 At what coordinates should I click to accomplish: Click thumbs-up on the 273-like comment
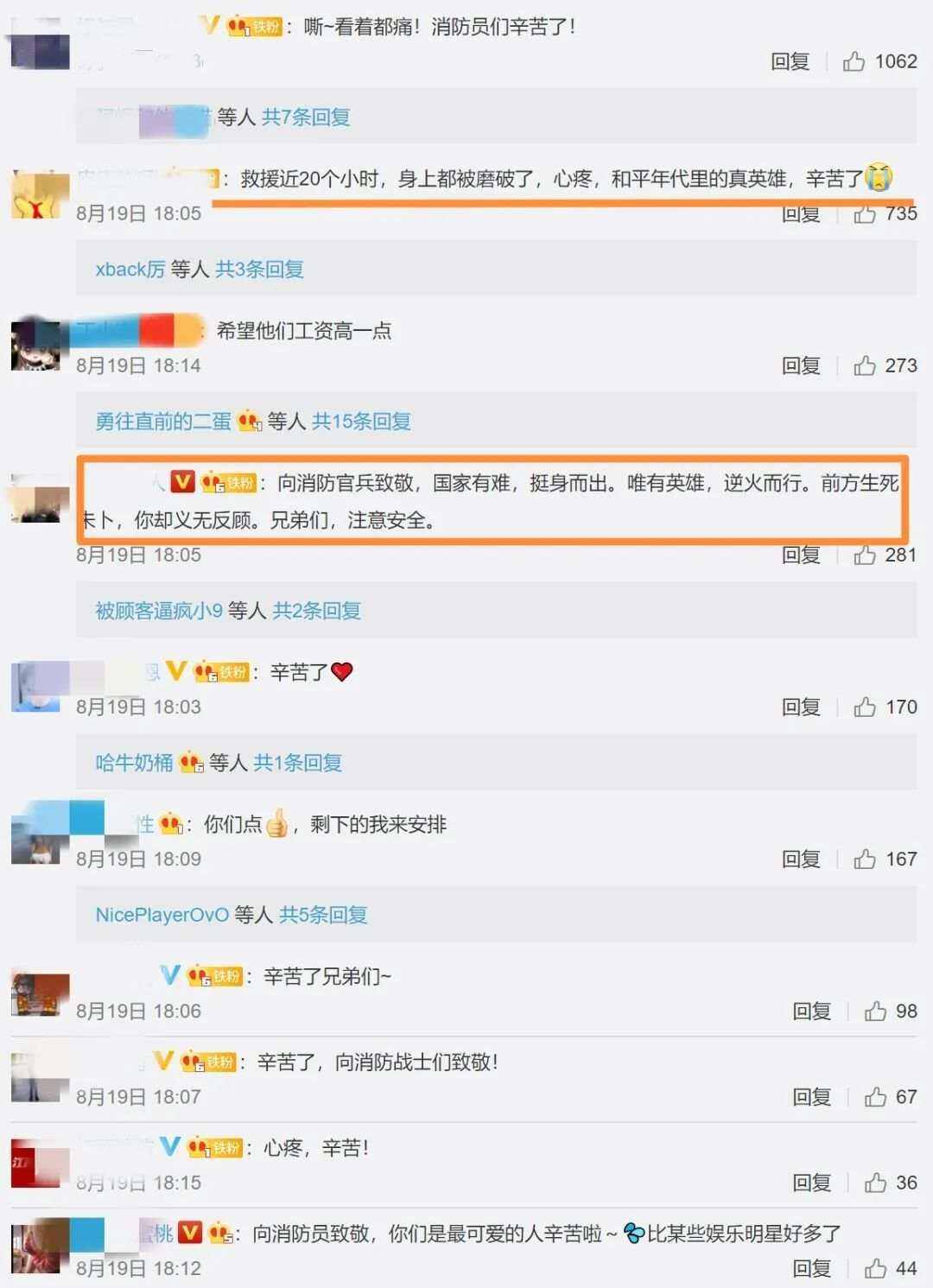point(865,365)
